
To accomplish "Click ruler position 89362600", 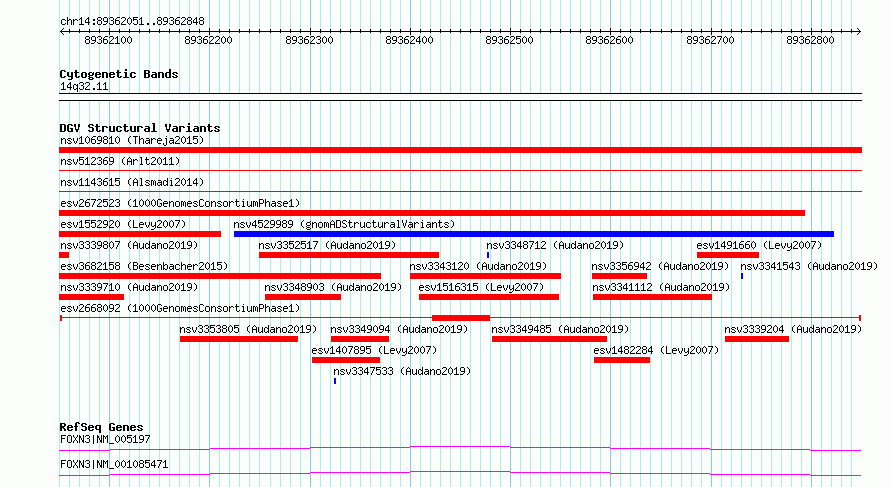I will coord(610,40).
